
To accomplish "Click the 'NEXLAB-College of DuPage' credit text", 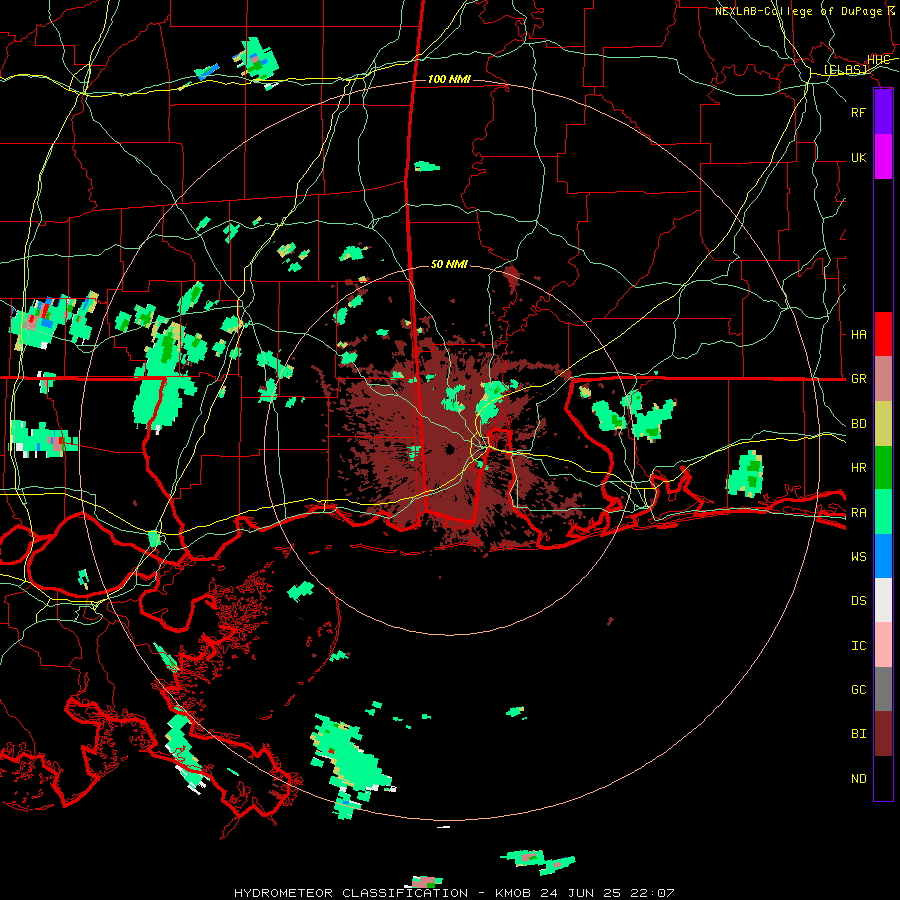I will point(798,11).
